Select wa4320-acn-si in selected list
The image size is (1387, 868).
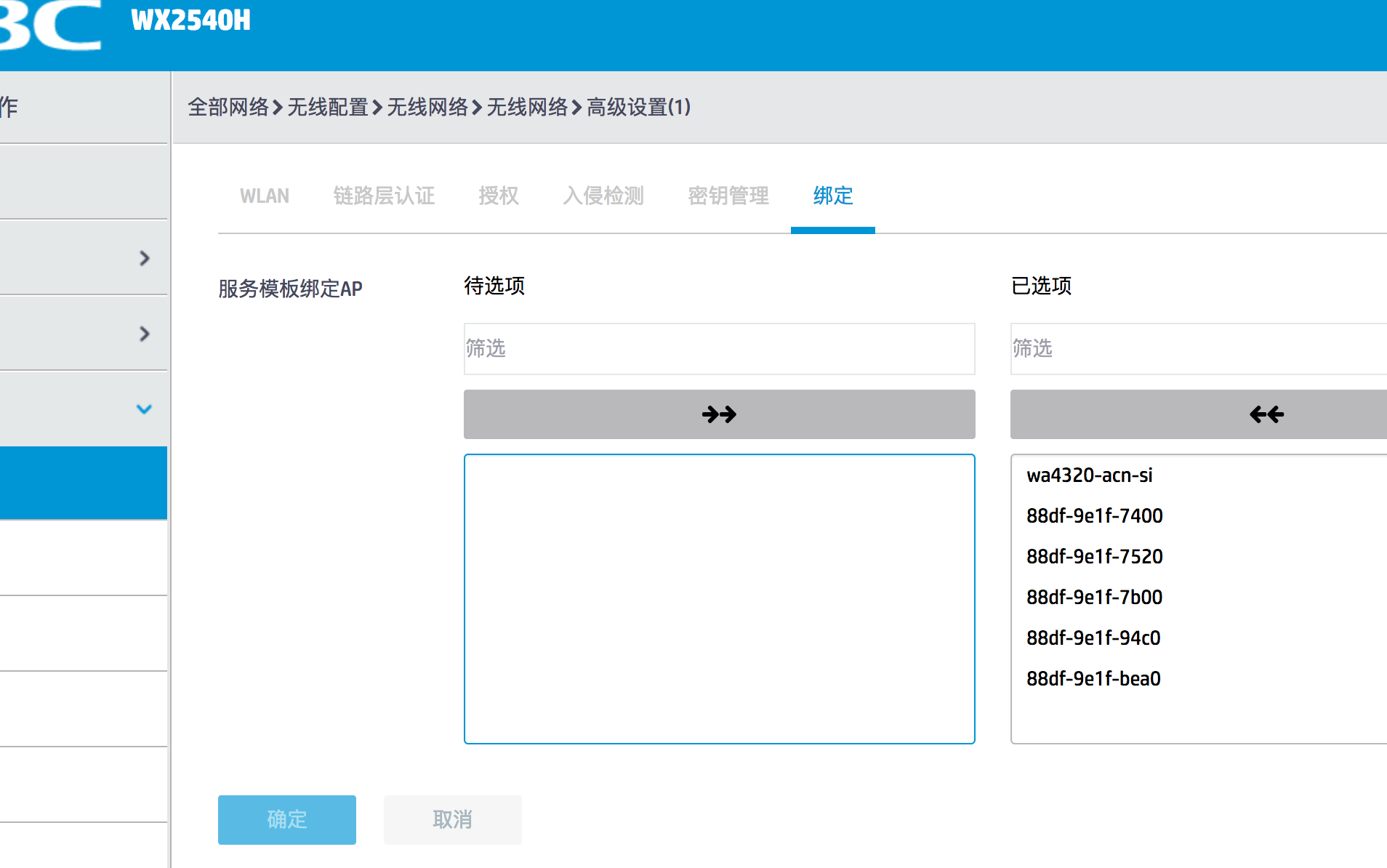click(x=1089, y=475)
